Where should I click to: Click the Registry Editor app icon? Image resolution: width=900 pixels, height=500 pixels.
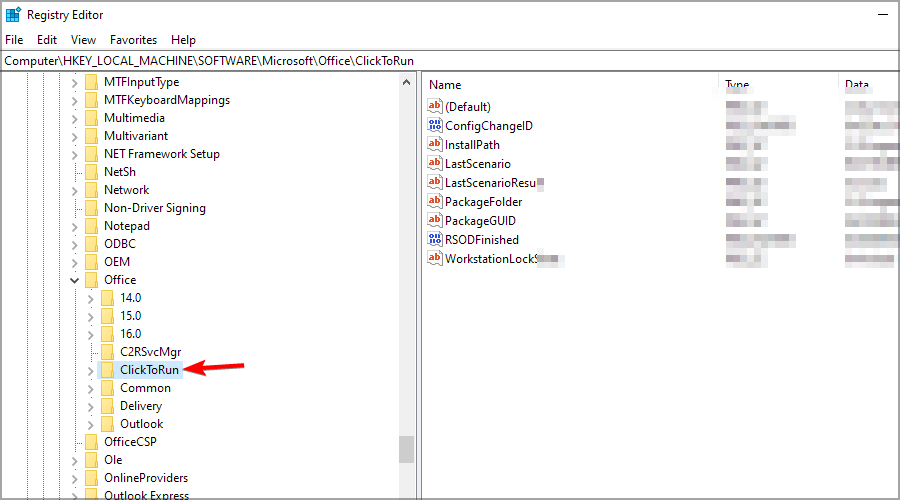point(13,14)
